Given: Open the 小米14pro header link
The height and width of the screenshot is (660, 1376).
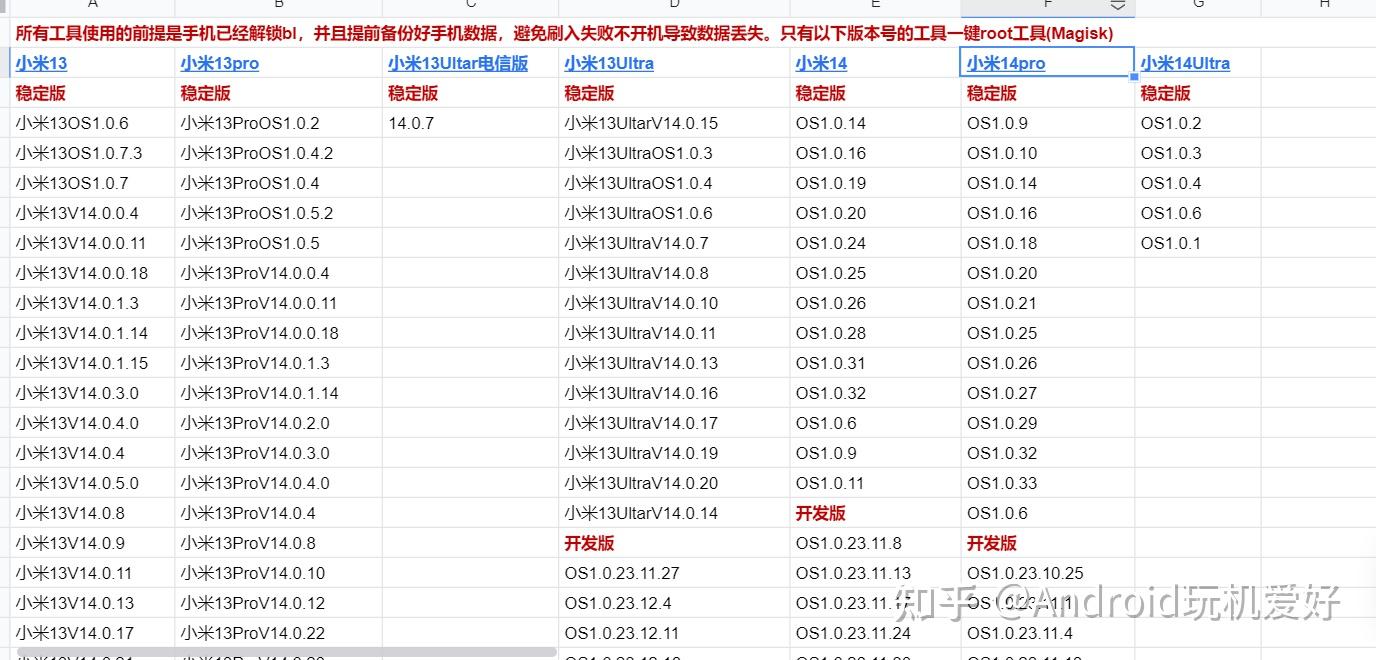Looking at the screenshot, I should 1006,63.
